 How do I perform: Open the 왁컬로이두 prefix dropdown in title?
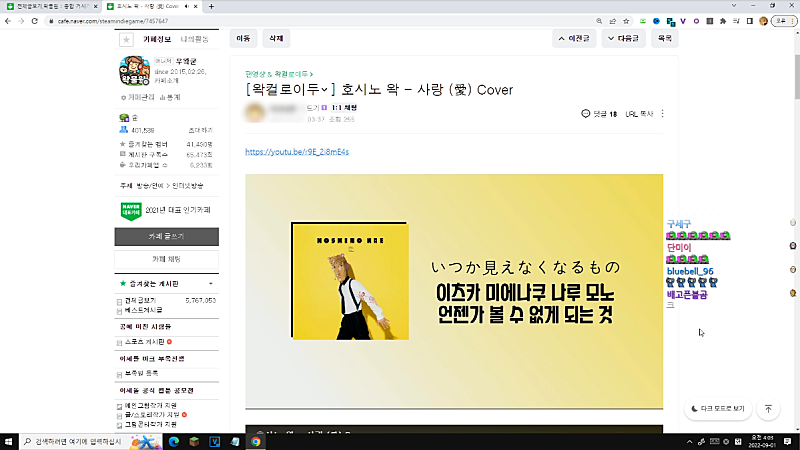pyautogui.click(x=324, y=90)
